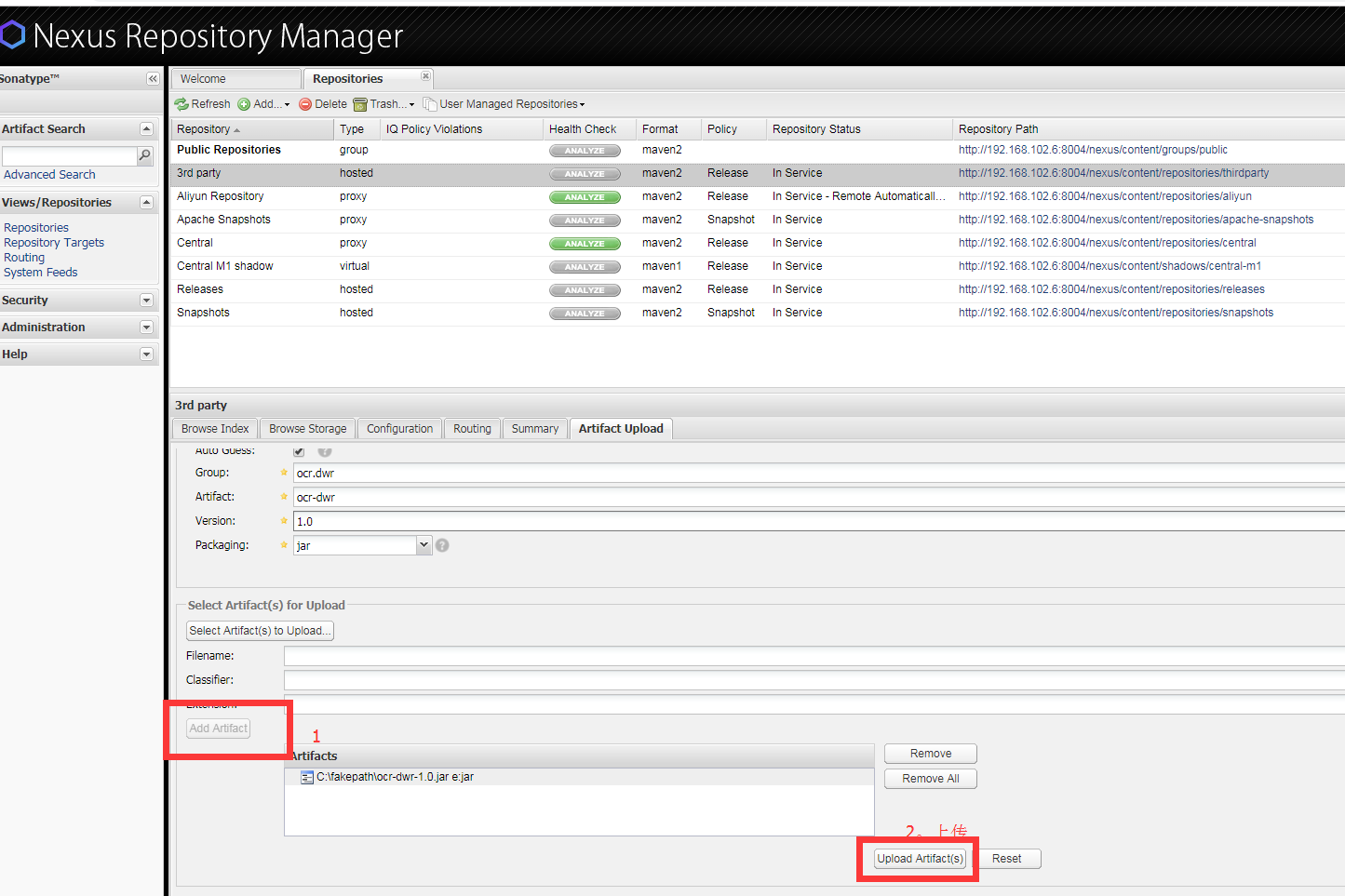
Task: Click the Artifact input field
Action: pyautogui.click(x=819, y=498)
